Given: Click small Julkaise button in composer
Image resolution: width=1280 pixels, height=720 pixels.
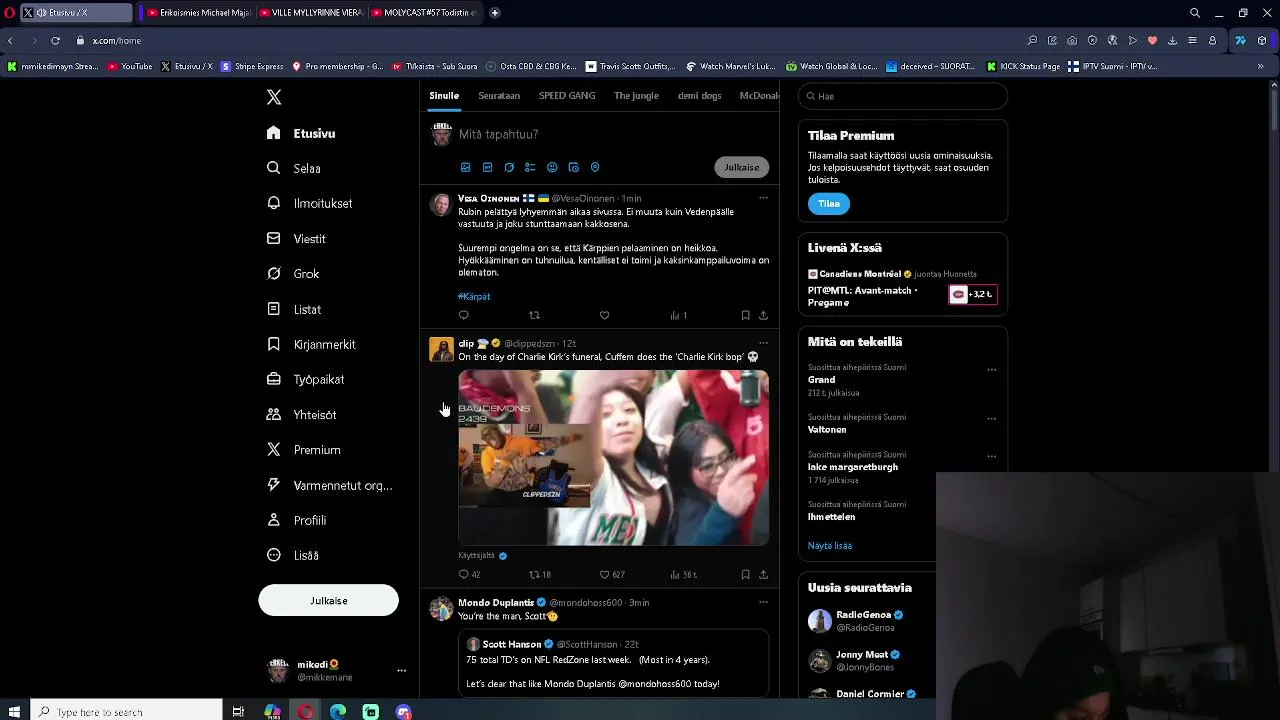Looking at the screenshot, I should coord(742,167).
